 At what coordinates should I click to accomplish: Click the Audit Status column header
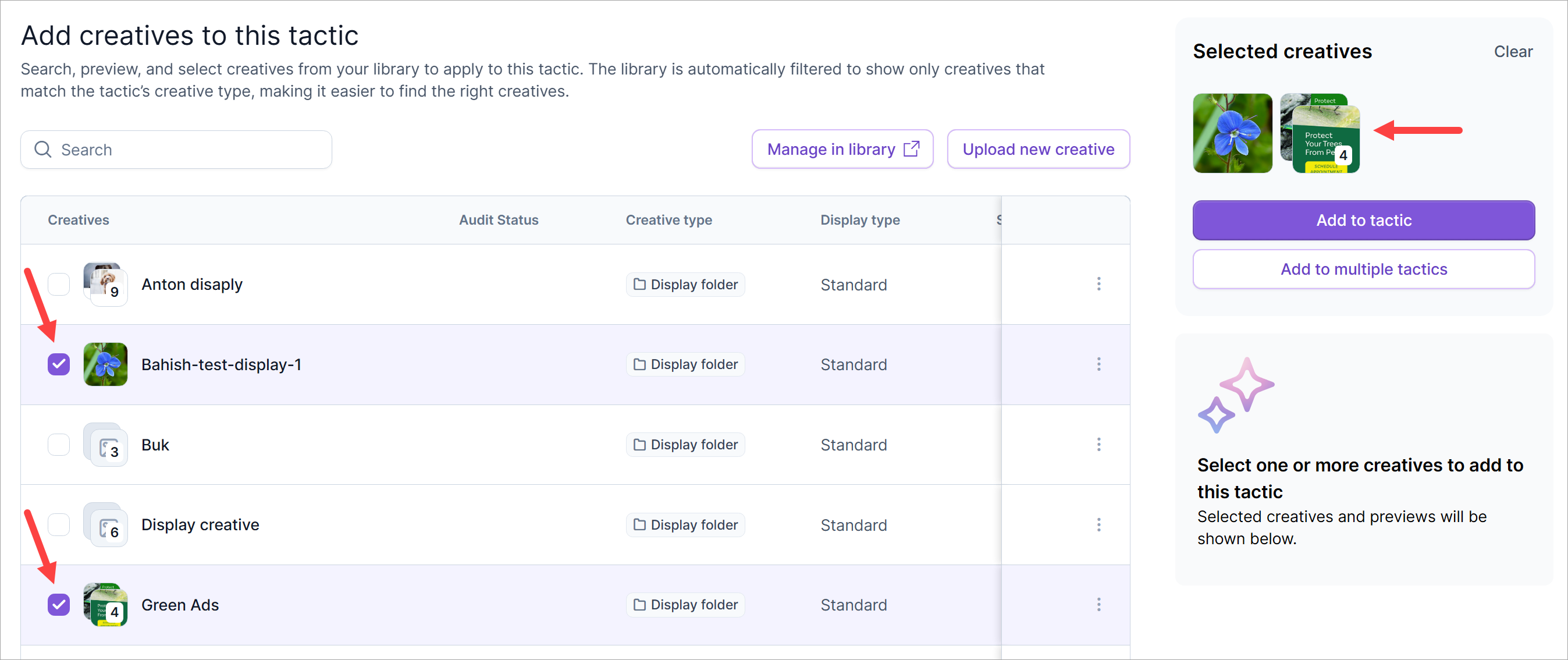click(498, 220)
